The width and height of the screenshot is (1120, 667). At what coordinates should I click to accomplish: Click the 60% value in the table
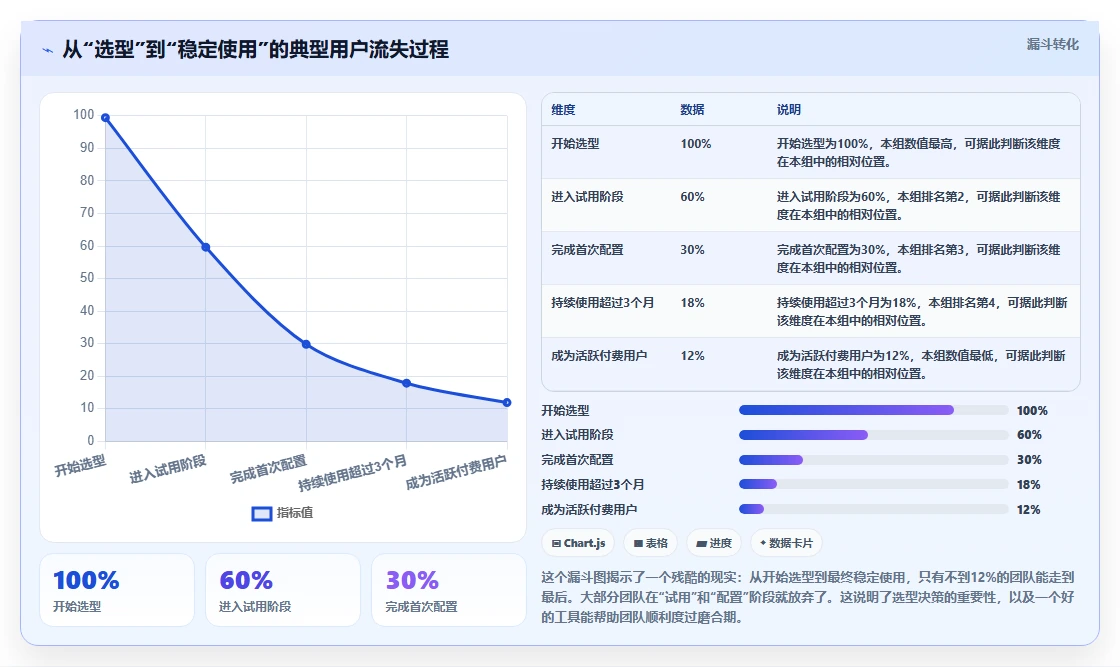pos(692,196)
